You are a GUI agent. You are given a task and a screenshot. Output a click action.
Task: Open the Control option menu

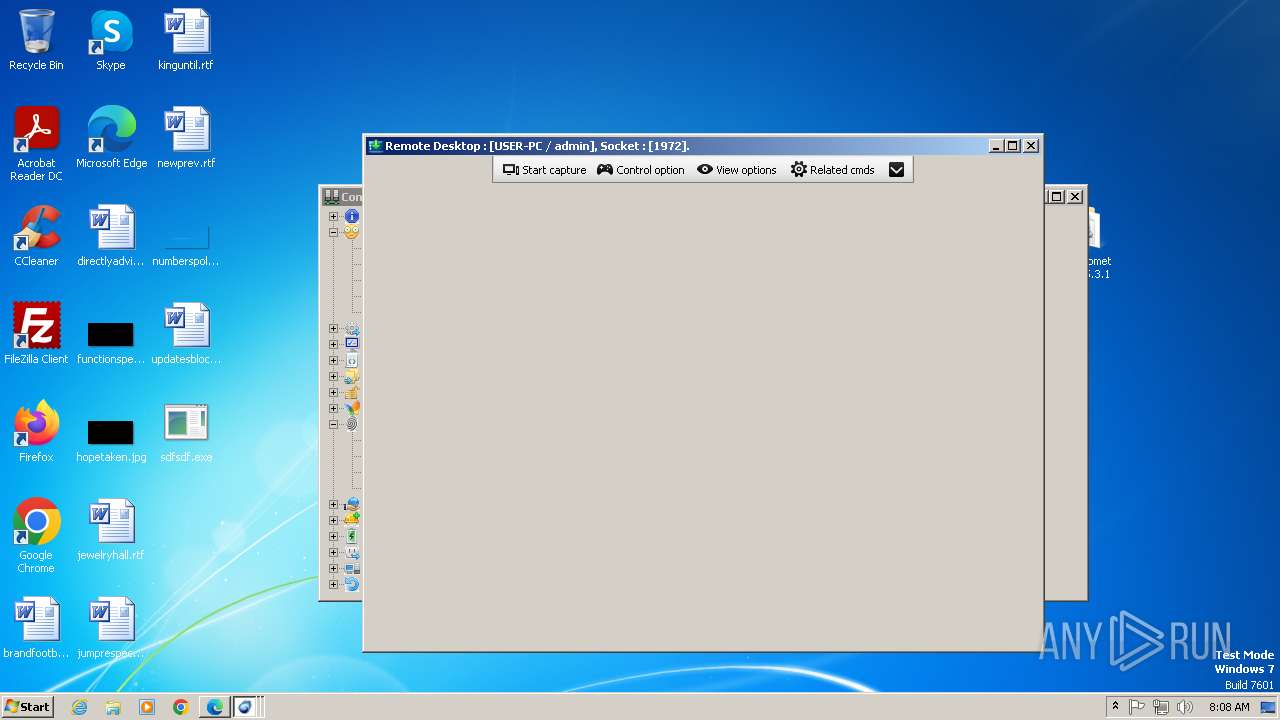pos(641,170)
